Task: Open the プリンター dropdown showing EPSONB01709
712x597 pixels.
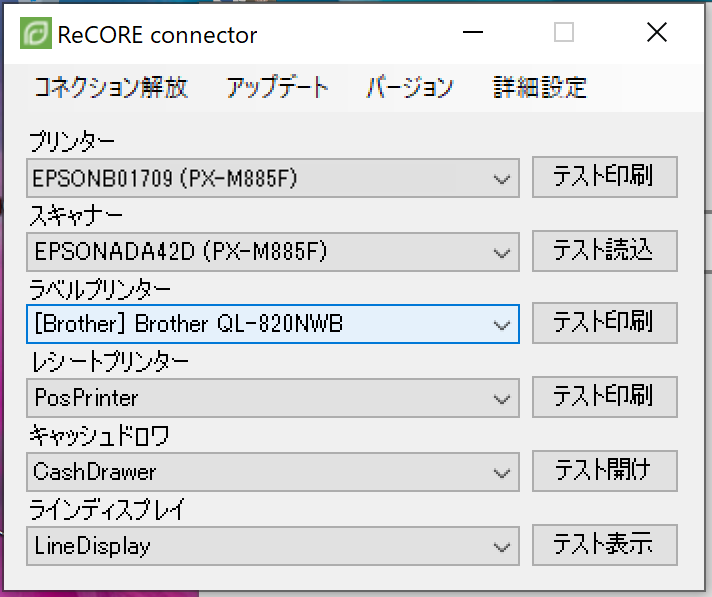Action: tap(273, 178)
